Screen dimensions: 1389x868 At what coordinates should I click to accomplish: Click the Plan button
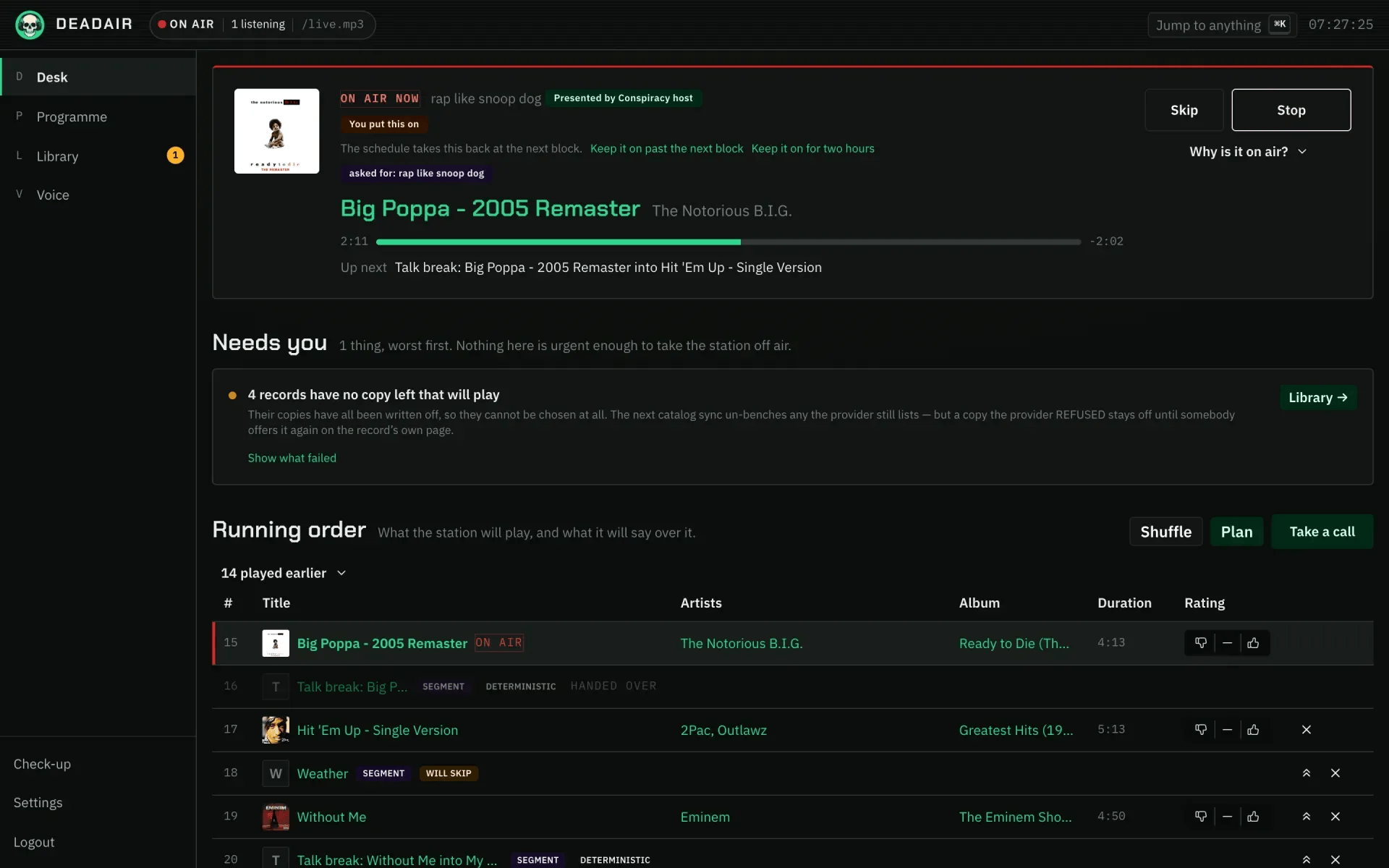tap(1237, 532)
